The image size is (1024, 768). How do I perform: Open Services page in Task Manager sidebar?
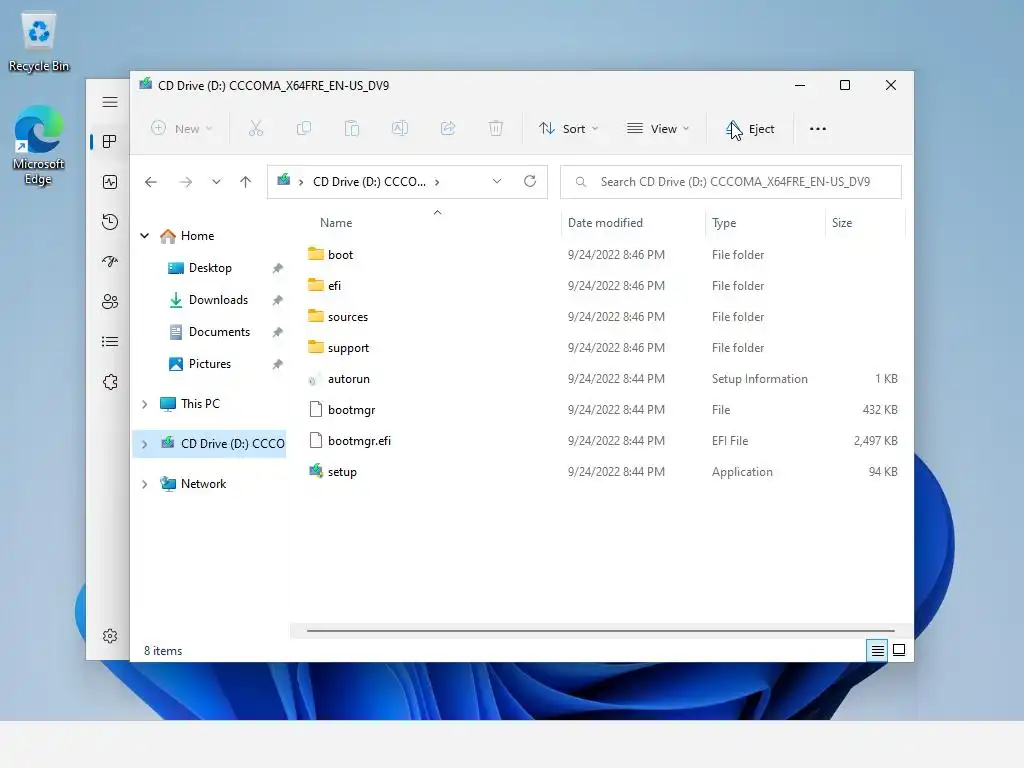110,382
